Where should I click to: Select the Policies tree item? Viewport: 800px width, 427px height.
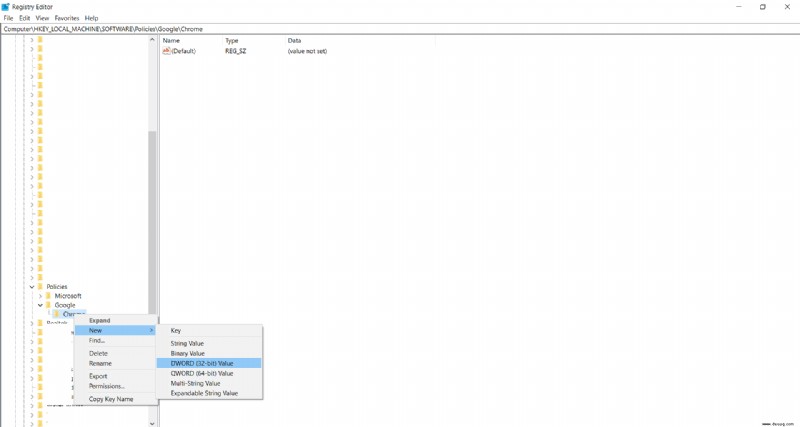click(x=57, y=287)
